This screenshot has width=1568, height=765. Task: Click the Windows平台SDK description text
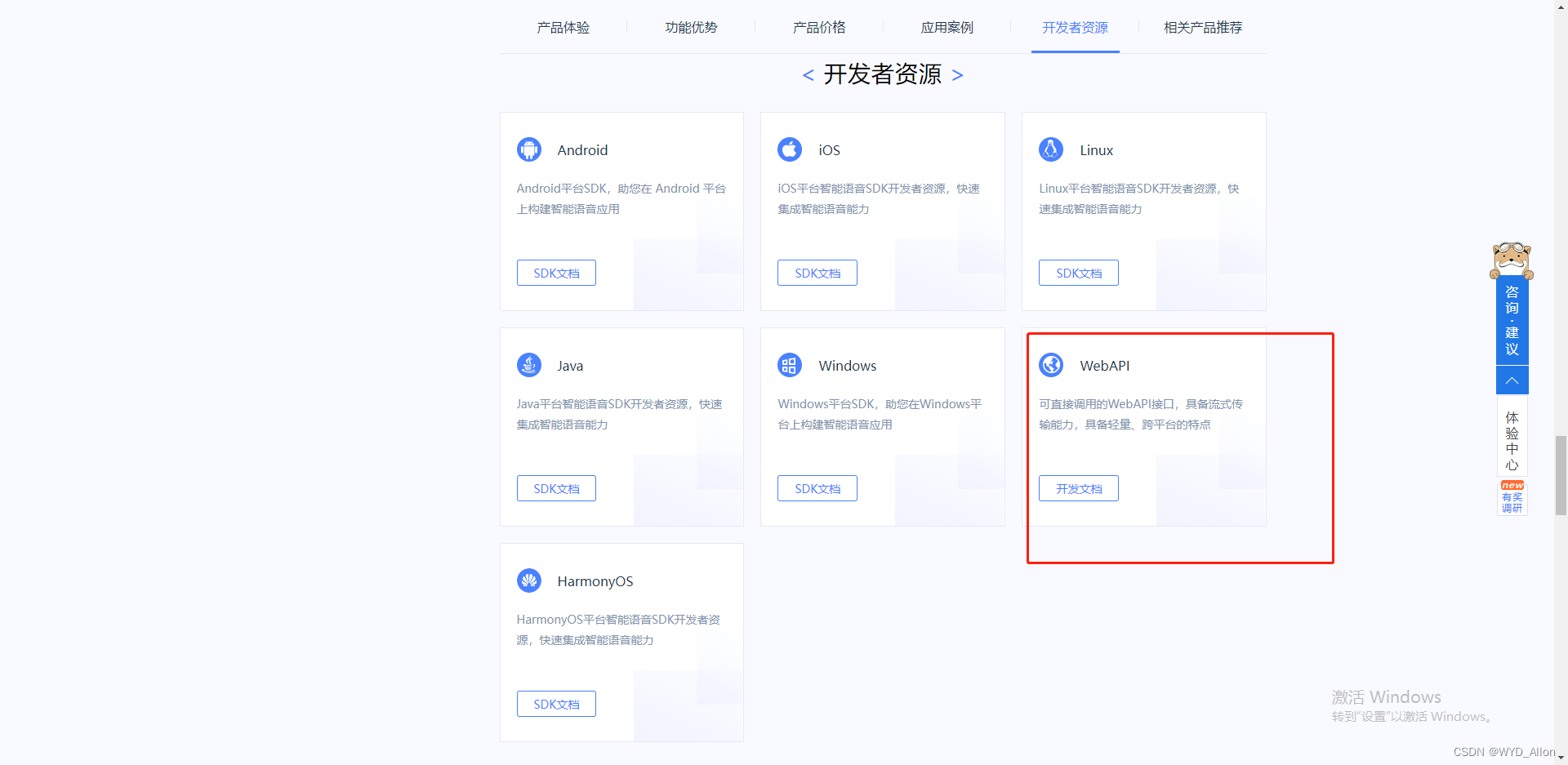click(880, 414)
